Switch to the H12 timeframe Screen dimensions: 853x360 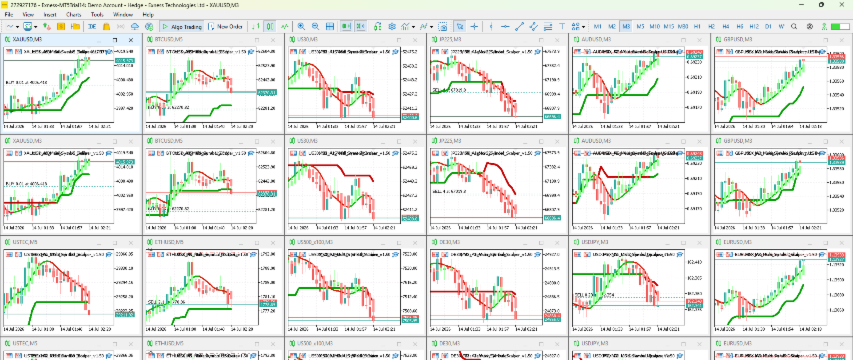click(754, 26)
